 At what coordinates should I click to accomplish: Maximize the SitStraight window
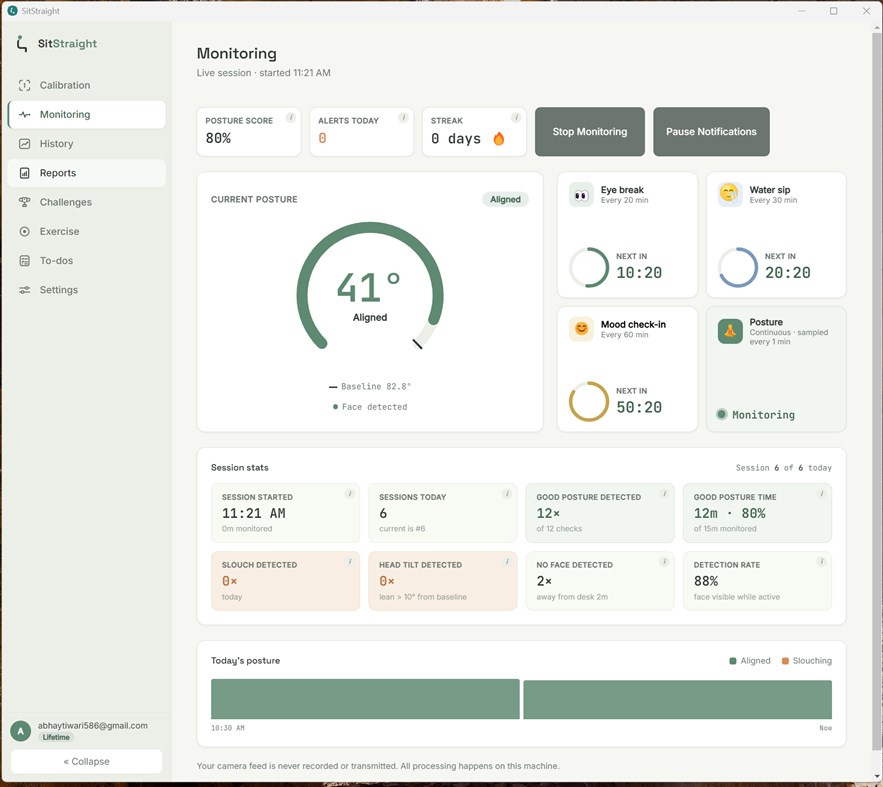833,11
